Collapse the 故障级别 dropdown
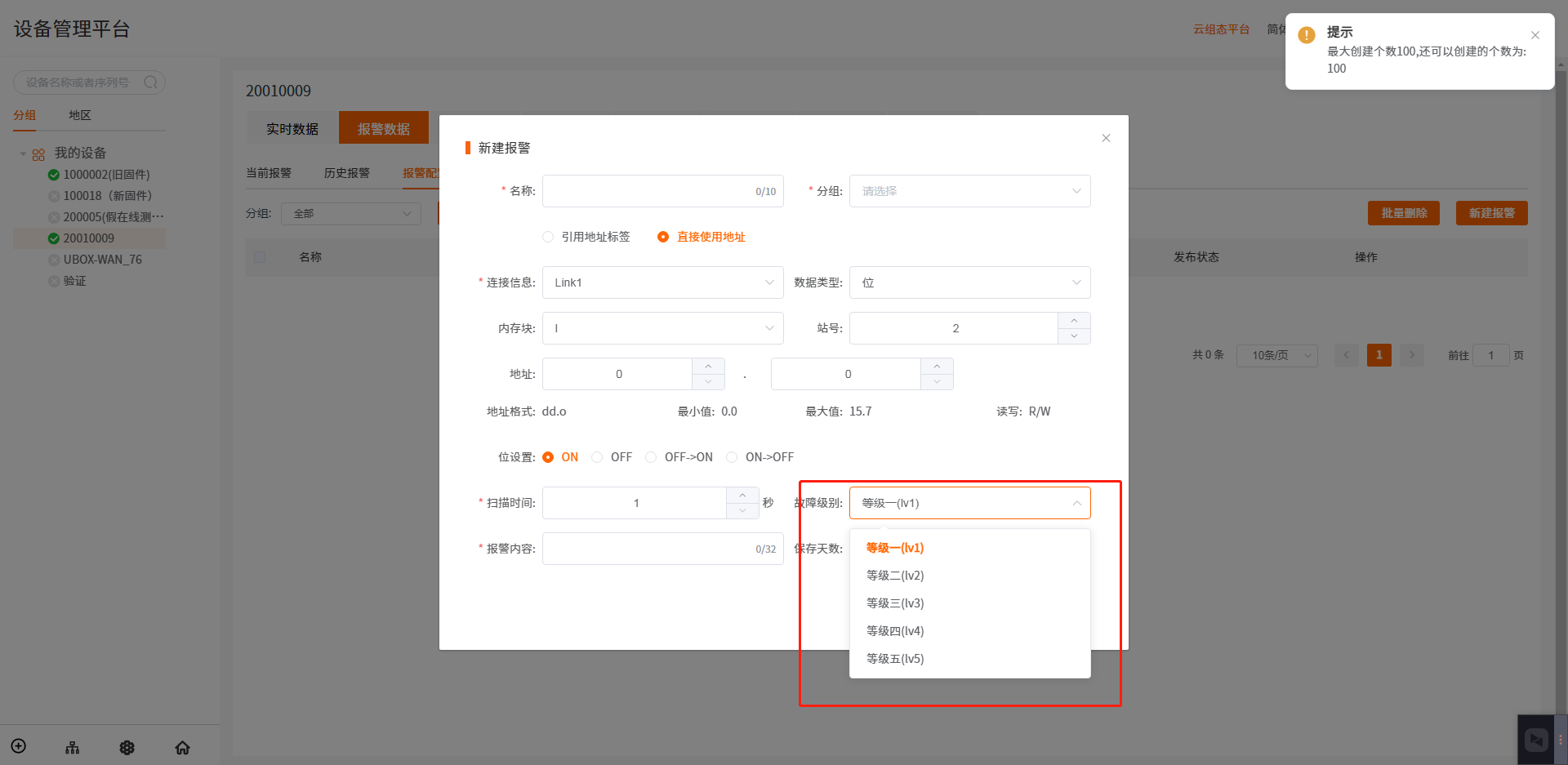 click(x=970, y=503)
